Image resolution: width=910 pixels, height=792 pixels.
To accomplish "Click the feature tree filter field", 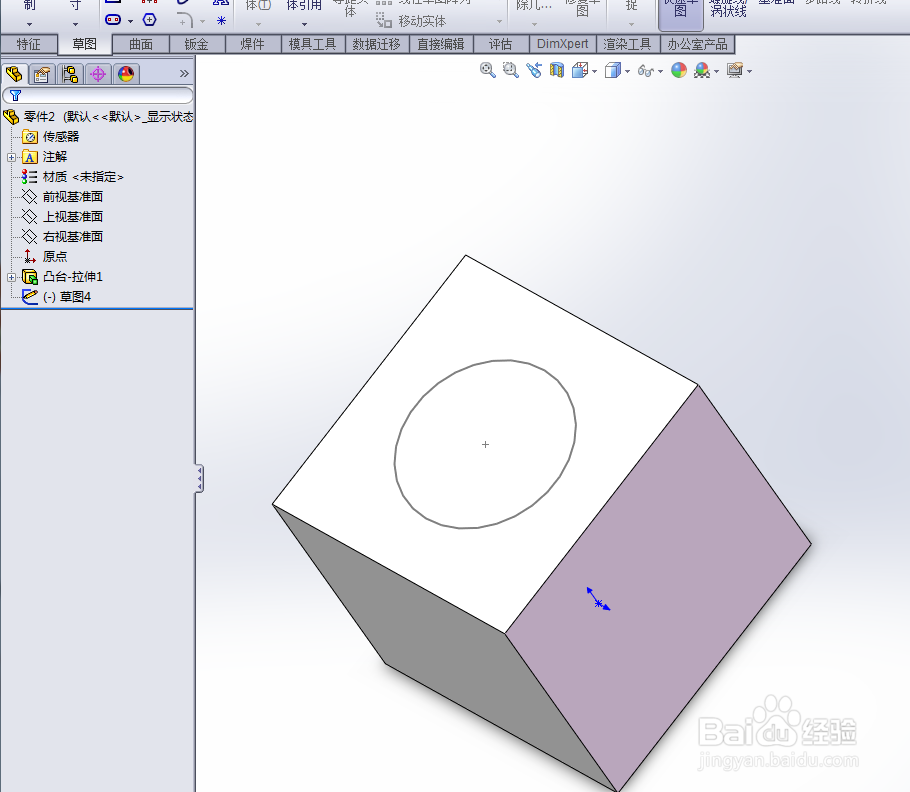I will (98, 96).
